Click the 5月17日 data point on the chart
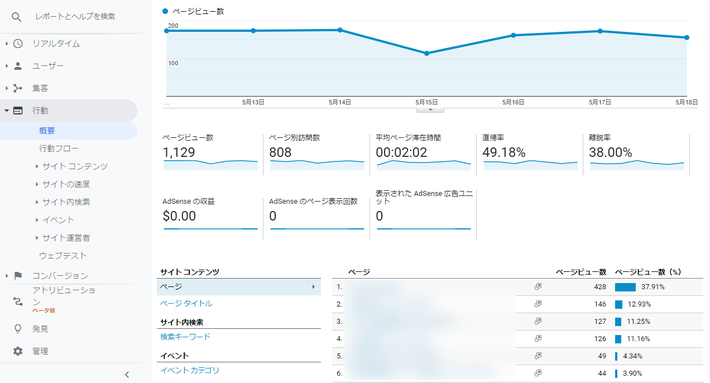 600,31
